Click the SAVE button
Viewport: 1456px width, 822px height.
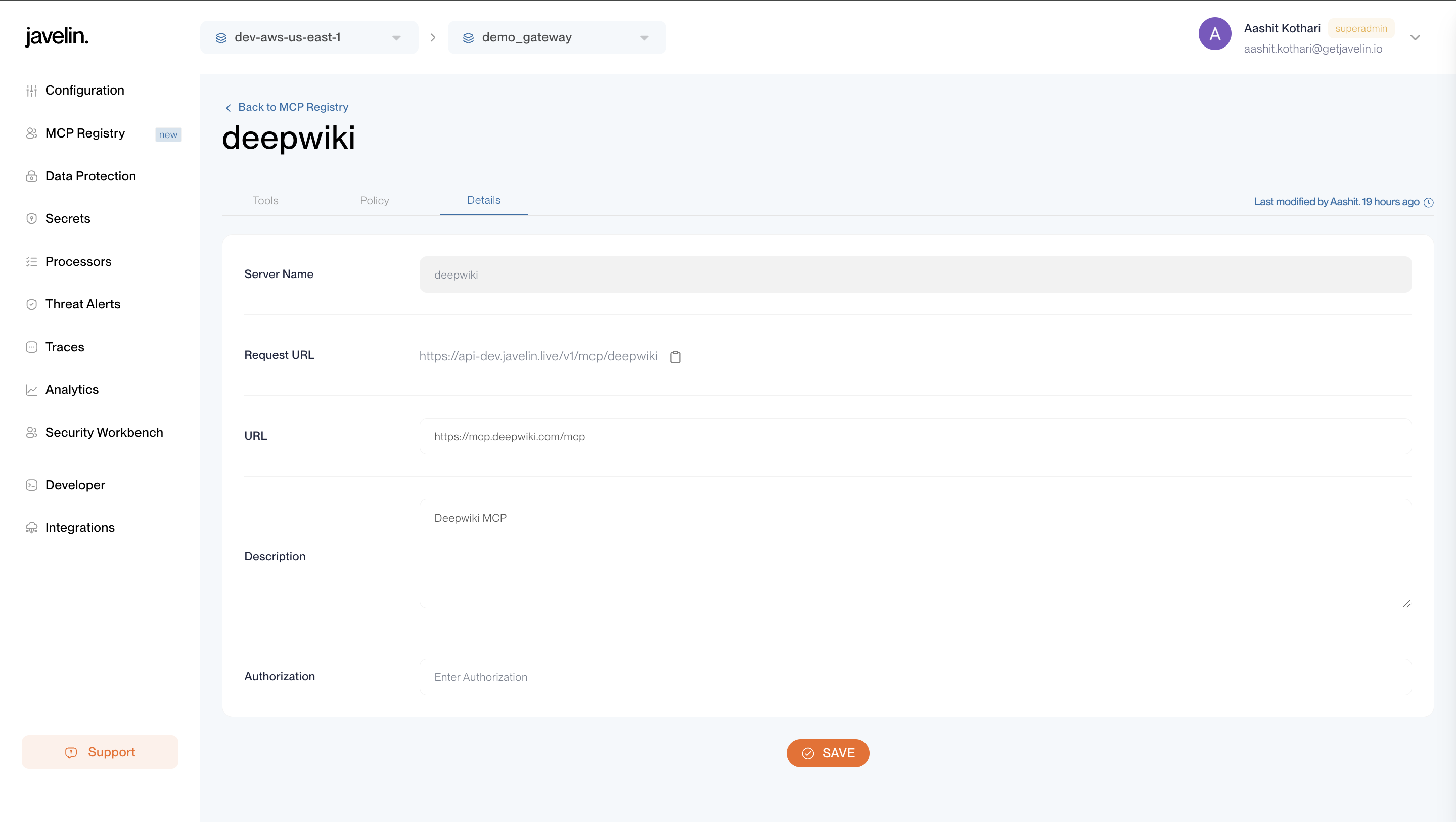828,753
